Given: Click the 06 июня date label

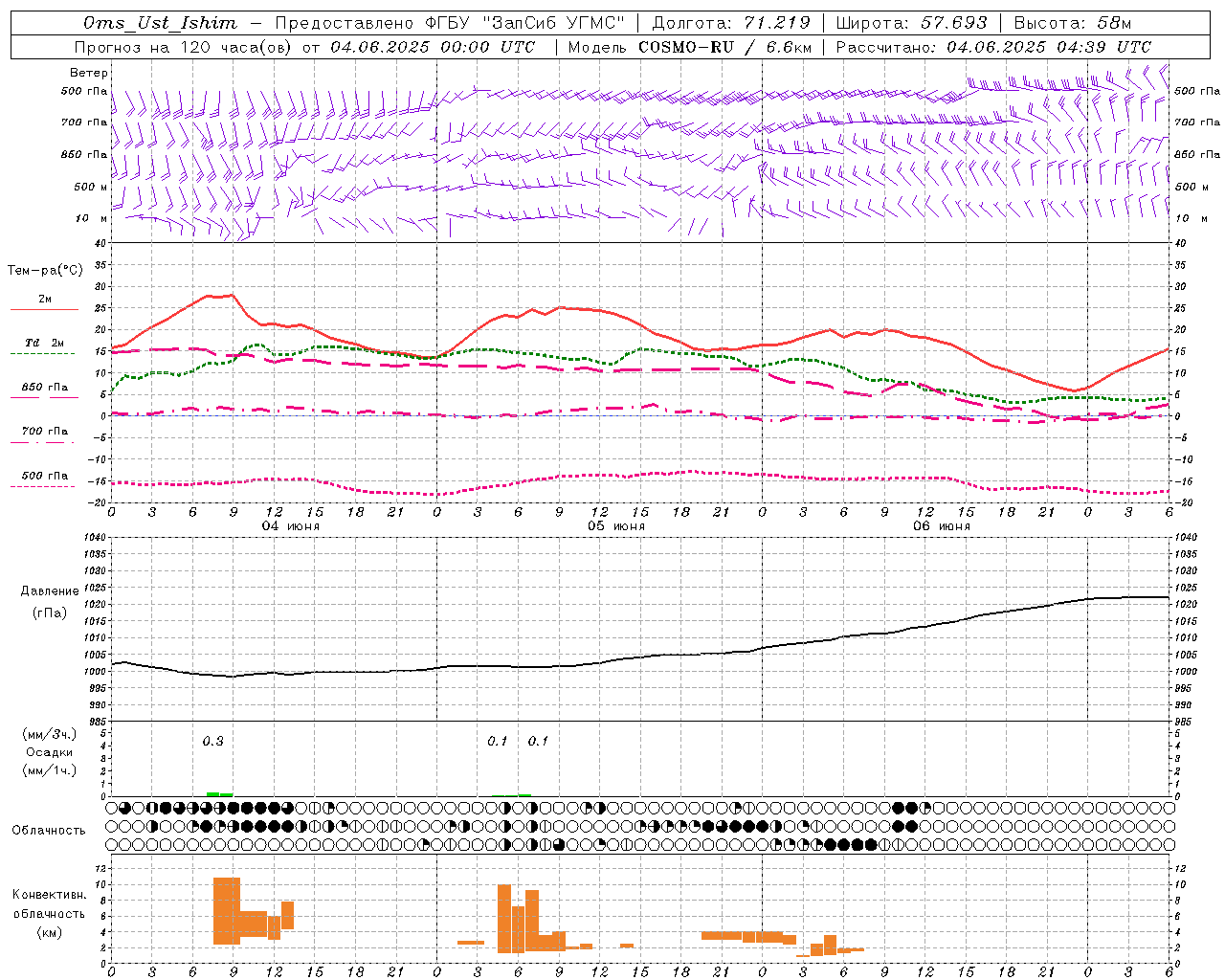Looking at the screenshot, I should click(942, 526).
